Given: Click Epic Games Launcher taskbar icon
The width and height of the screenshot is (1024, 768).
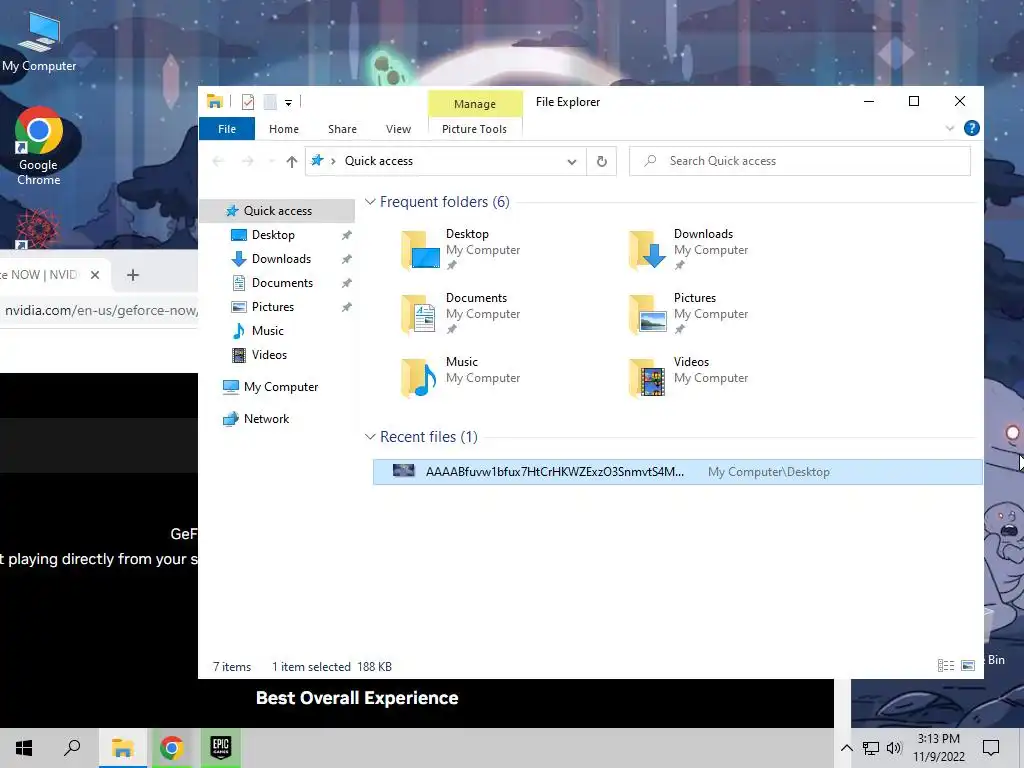Looking at the screenshot, I should pyautogui.click(x=221, y=747).
